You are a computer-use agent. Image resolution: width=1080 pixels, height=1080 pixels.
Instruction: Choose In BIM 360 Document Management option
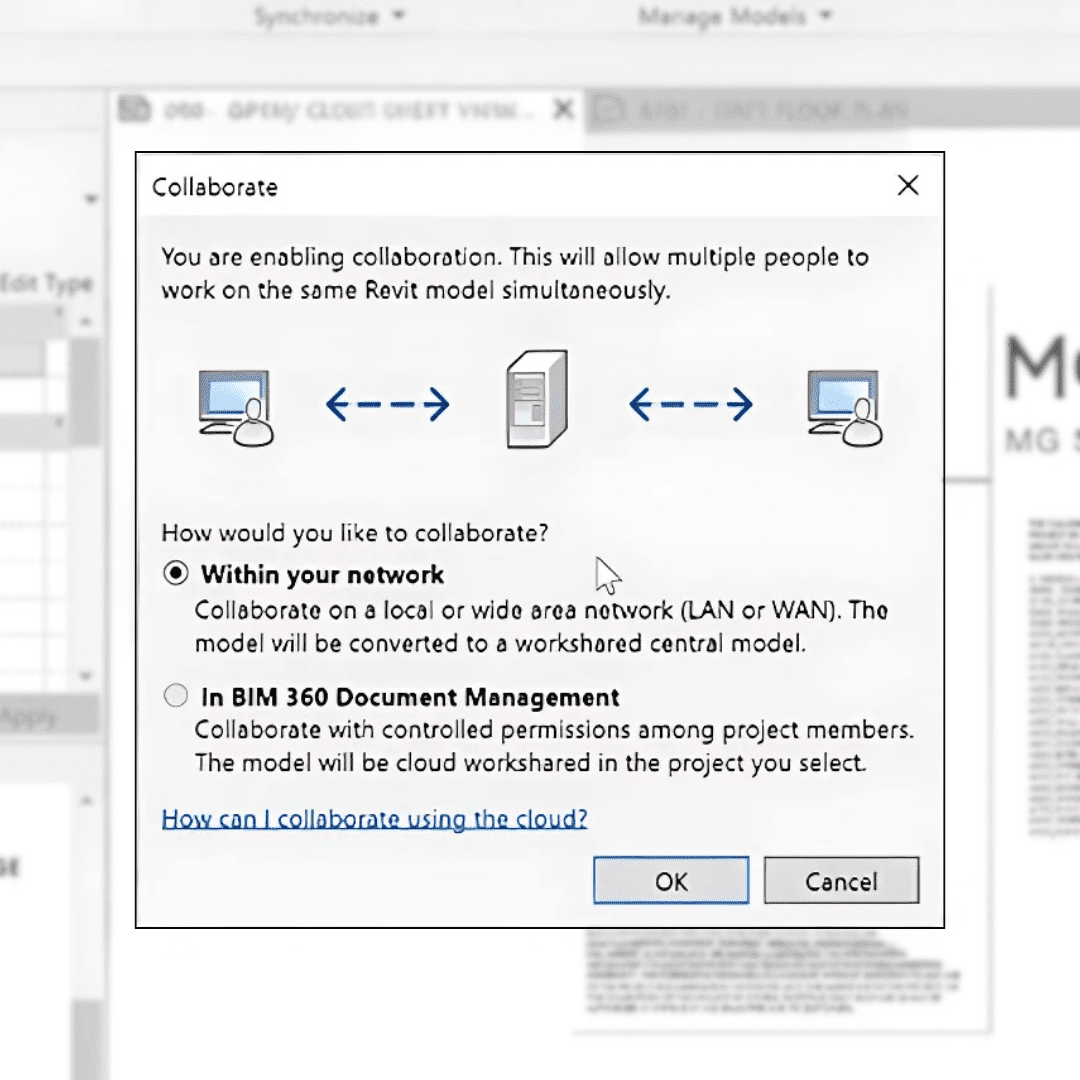(x=176, y=696)
